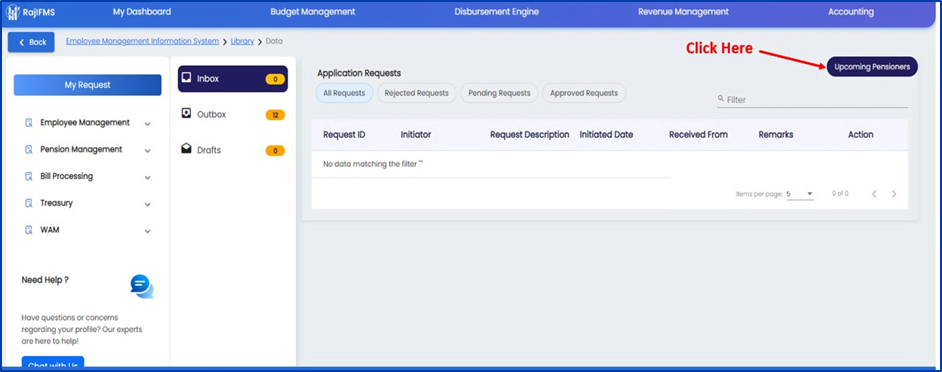The width and height of the screenshot is (942, 372).
Task: Click the Outbox tray icon
Action: pos(186,114)
